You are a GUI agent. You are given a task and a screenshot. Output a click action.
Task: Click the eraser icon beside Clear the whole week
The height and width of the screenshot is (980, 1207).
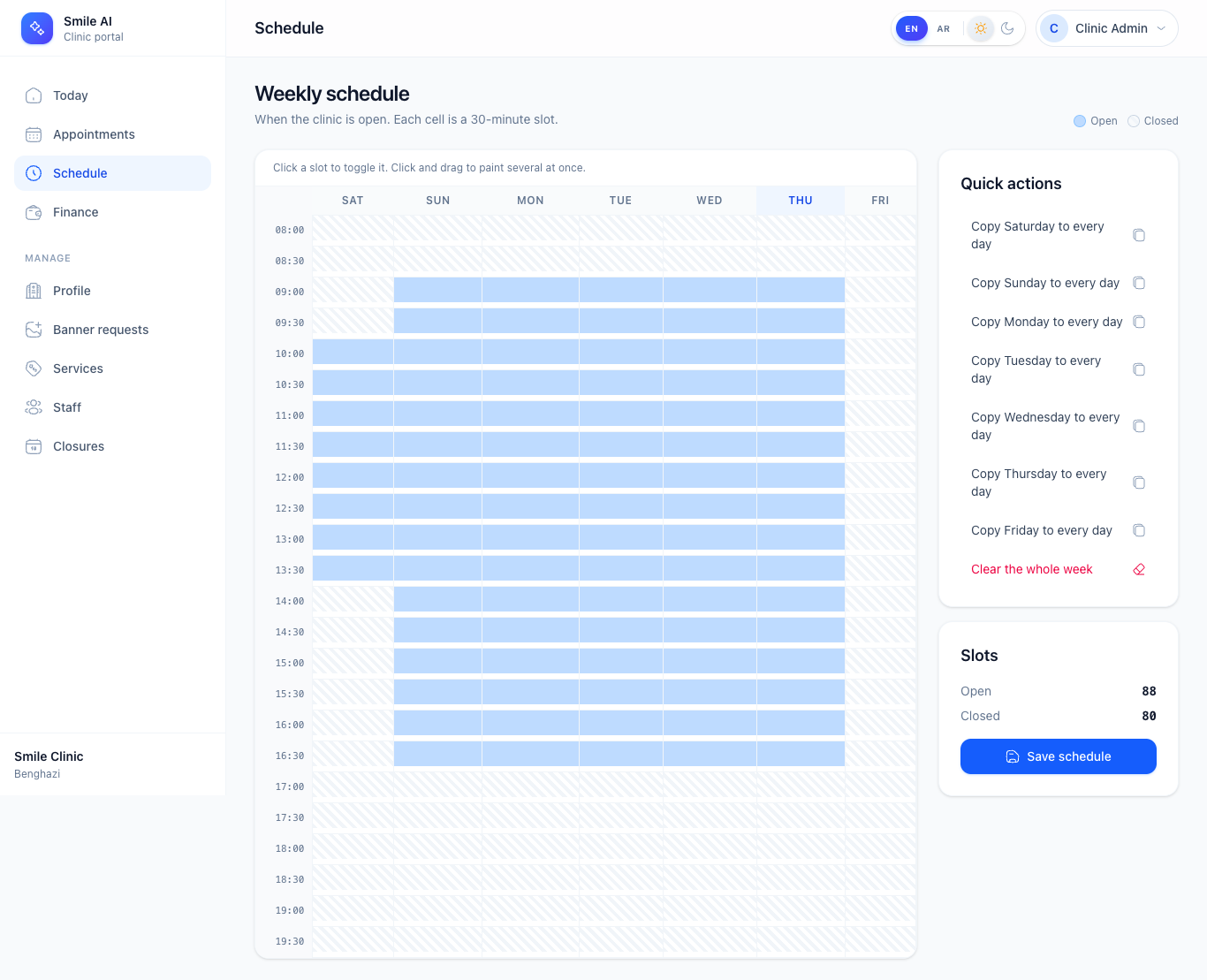pos(1139,569)
